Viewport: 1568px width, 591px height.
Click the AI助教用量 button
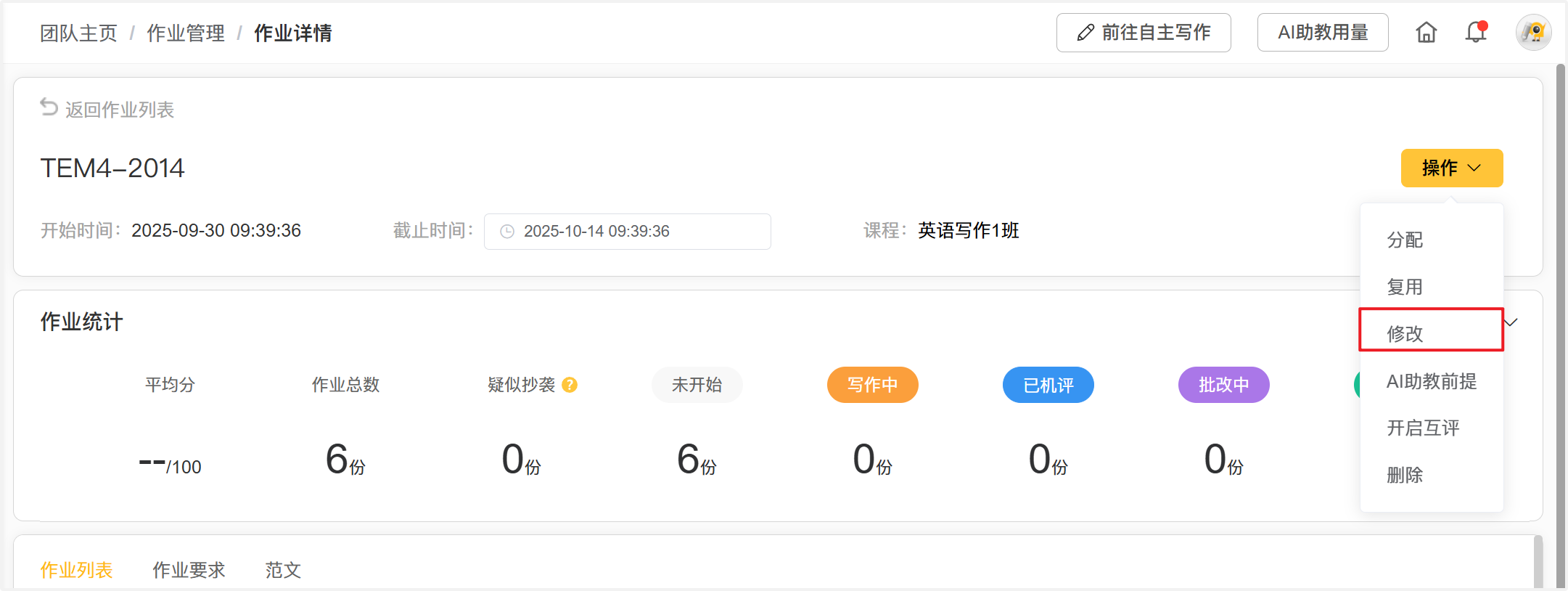point(1322,33)
